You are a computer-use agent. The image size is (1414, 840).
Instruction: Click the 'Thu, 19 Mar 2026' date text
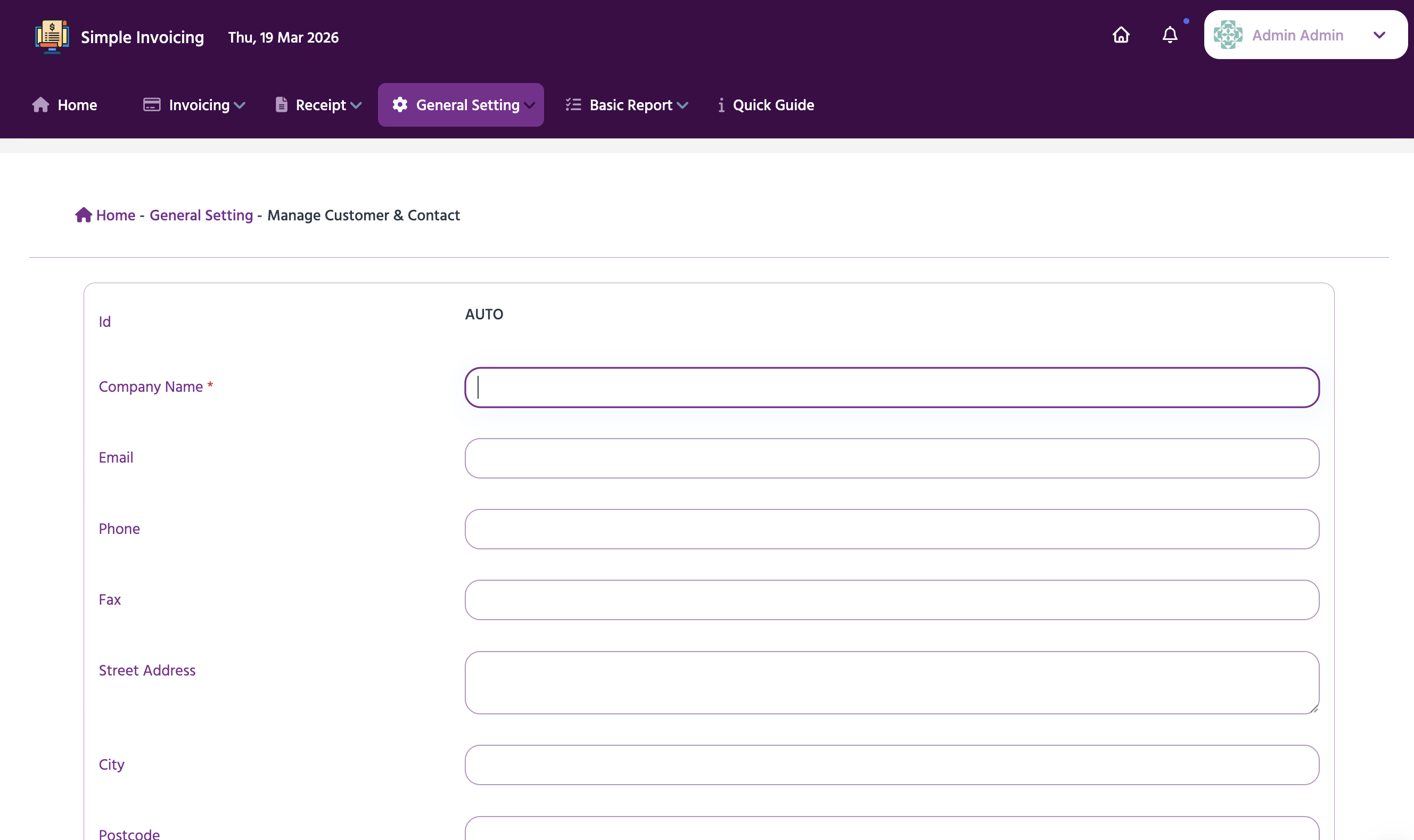tap(283, 37)
